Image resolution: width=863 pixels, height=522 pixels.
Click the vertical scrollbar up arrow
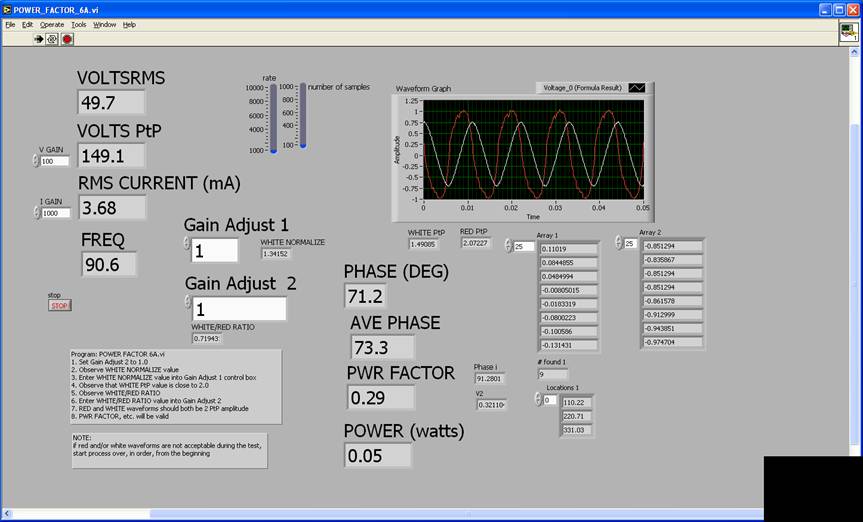pos(855,52)
